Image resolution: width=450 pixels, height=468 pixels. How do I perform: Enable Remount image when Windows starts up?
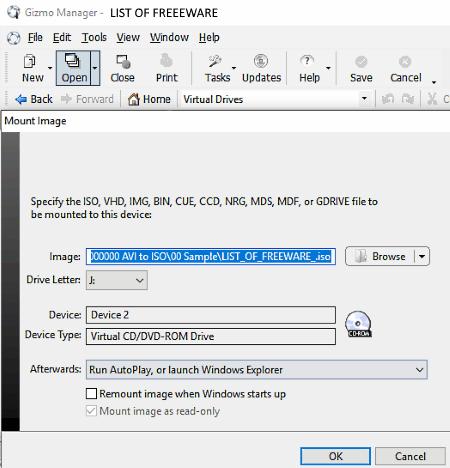[91, 394]
